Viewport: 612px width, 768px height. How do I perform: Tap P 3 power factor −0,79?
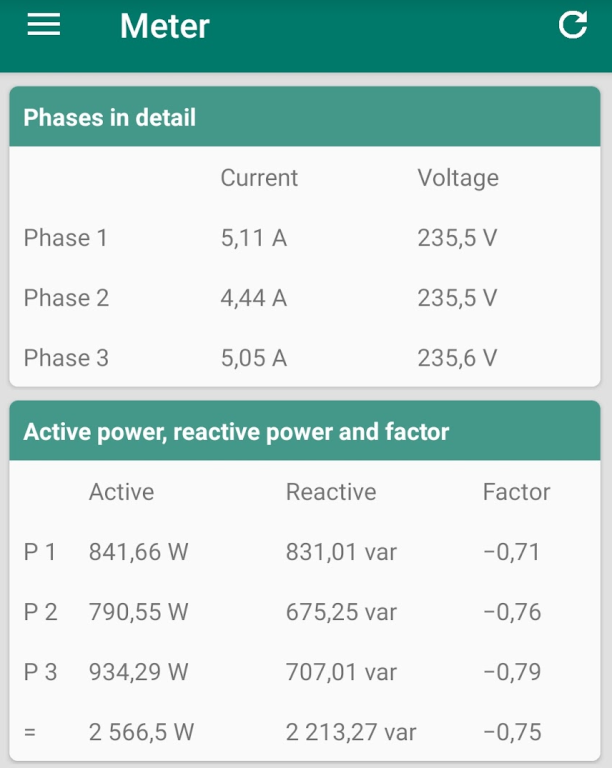click(x=512, y=672)
